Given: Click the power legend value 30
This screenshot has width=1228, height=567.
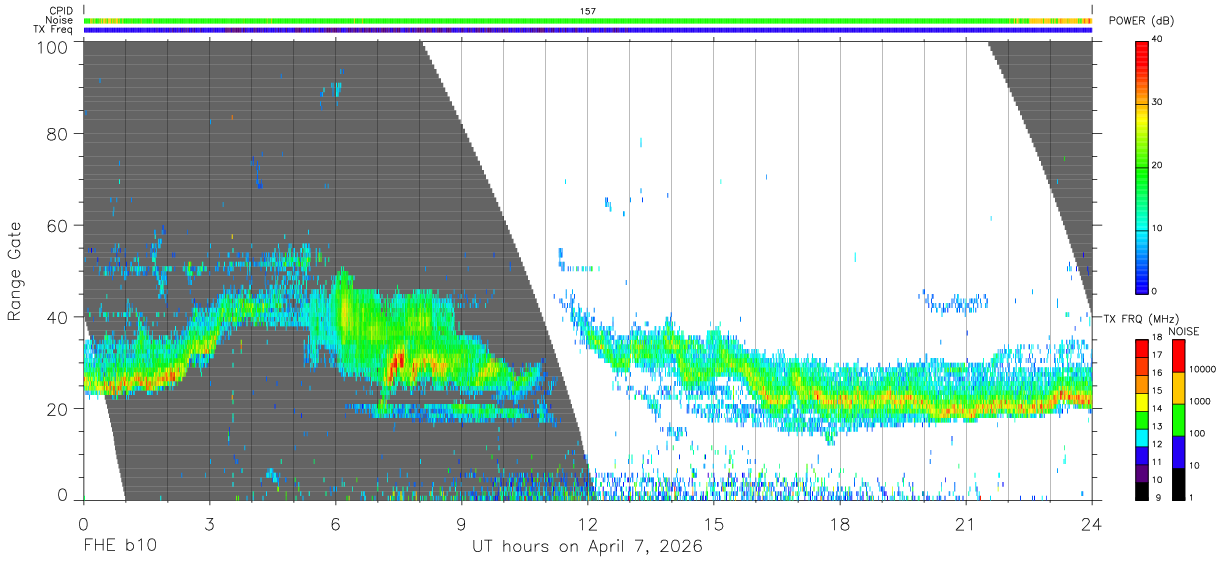Looking at the screenshot, I should [x=1158, y=103].
